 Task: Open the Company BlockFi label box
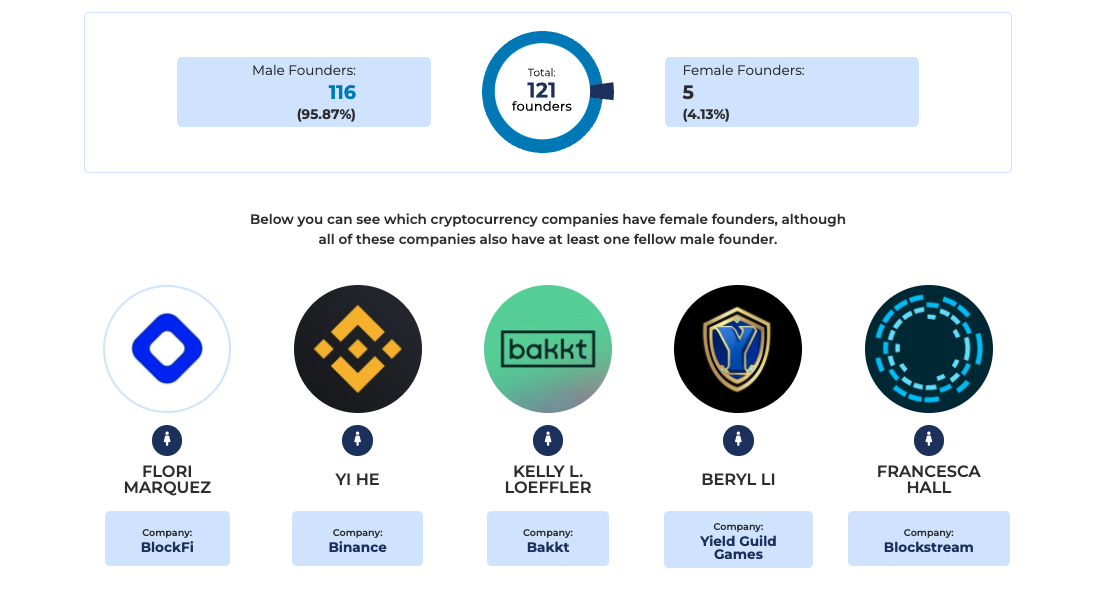click(167, 539)
